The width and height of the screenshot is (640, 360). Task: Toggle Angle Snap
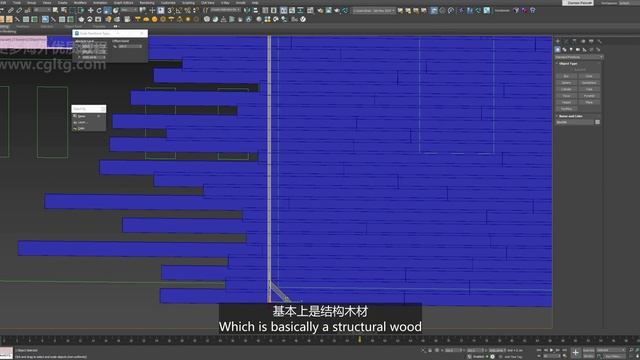[178, 10]
